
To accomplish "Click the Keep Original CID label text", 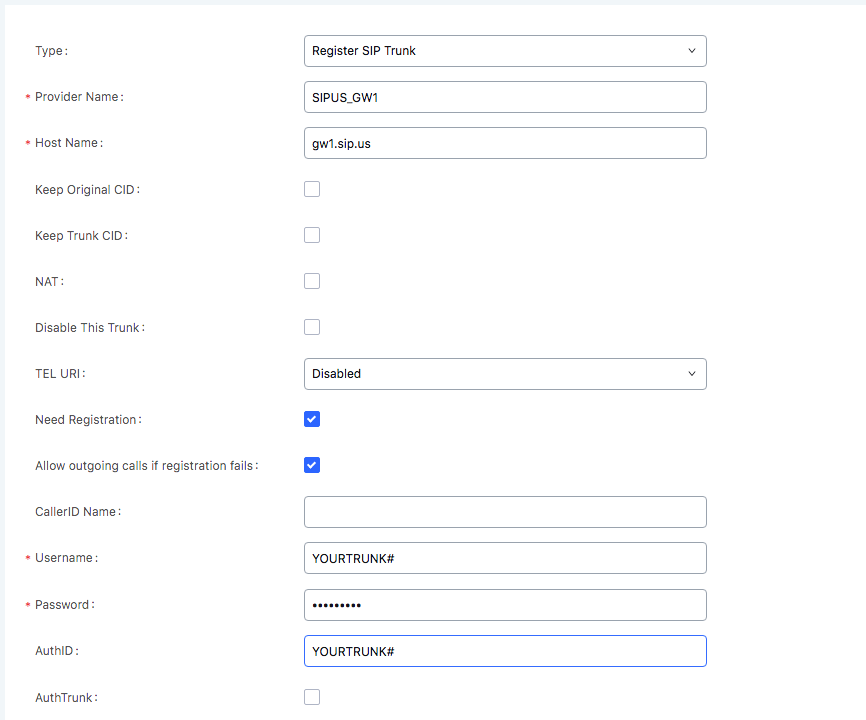I will pyautogui.click(x=87, y=190).
